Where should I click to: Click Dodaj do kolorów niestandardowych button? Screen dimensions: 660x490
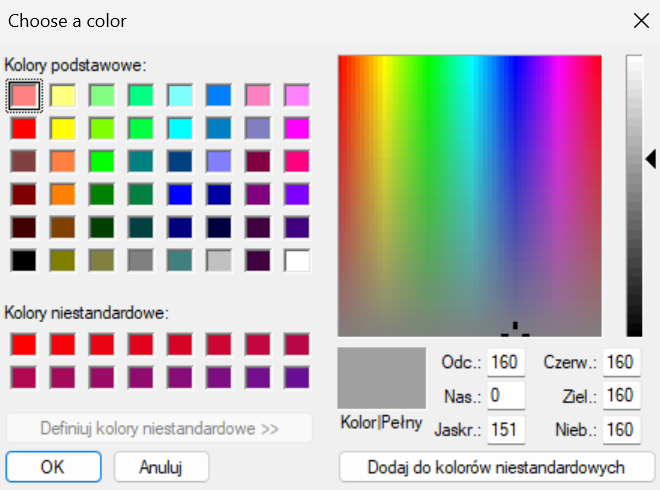496,467
